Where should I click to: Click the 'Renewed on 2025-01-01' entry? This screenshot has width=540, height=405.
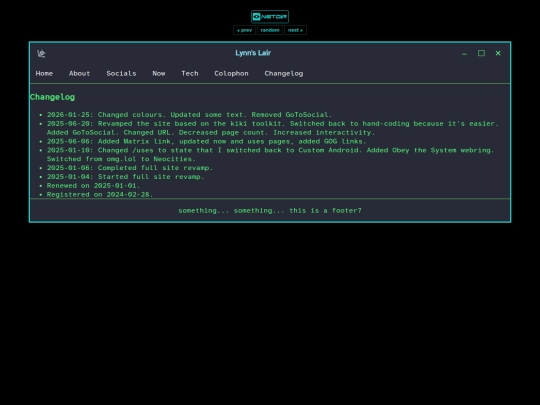tap(93, 186)
